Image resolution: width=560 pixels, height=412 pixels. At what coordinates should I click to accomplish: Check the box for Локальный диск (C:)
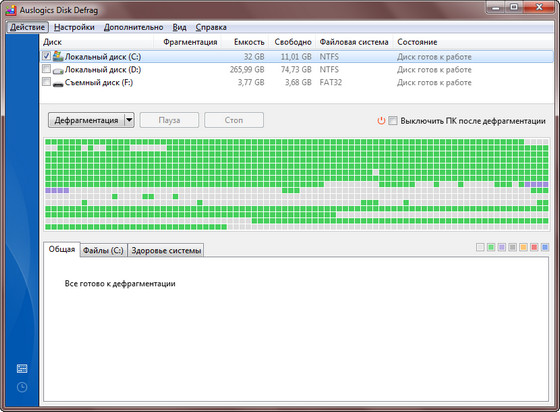click(x=46, y=56)
